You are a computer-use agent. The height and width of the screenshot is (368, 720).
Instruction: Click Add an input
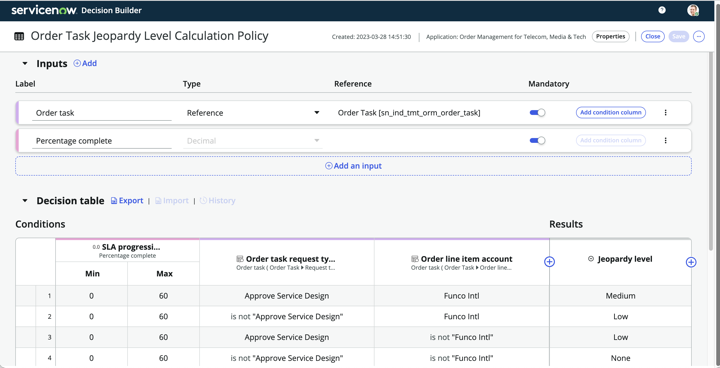[353, 166]
